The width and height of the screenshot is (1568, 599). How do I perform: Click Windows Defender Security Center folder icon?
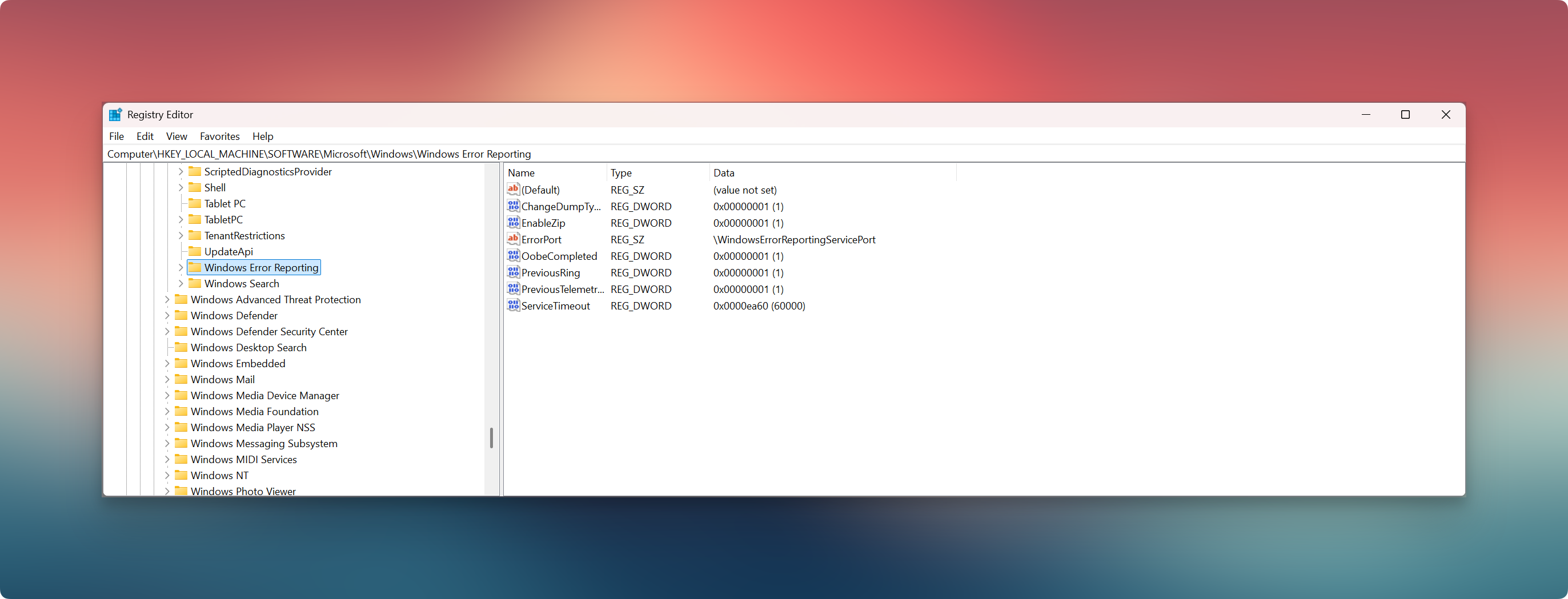pyautogui.click(x=181, y=331)
